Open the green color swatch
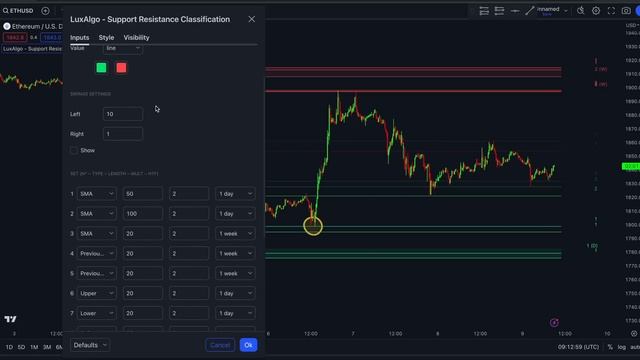This screenshot has width=640, height=360. 101,68
